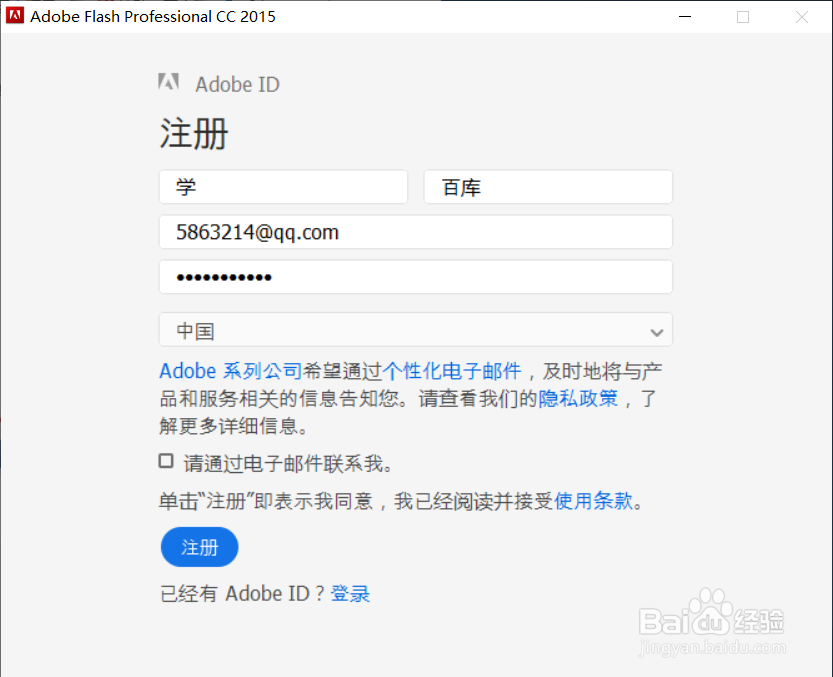Open the 隐私政策 privacy policy link

[579, 398]
